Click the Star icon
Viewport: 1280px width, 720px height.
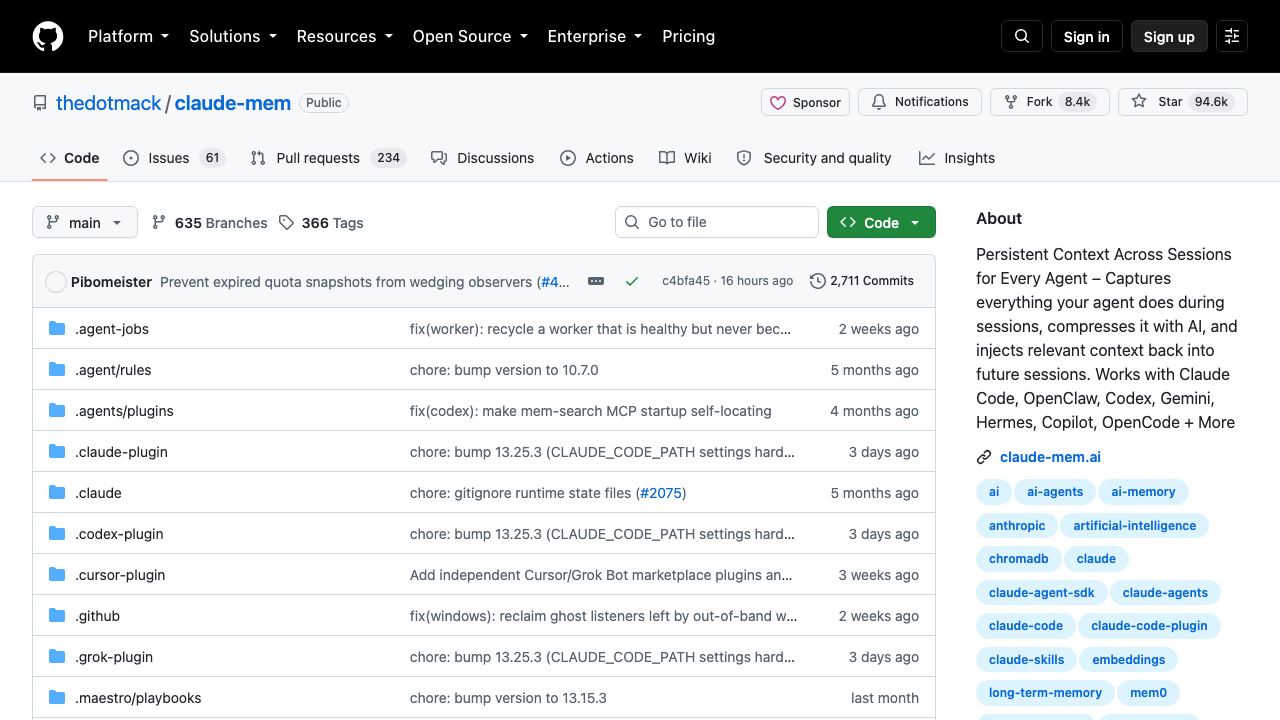[1139, 101]
